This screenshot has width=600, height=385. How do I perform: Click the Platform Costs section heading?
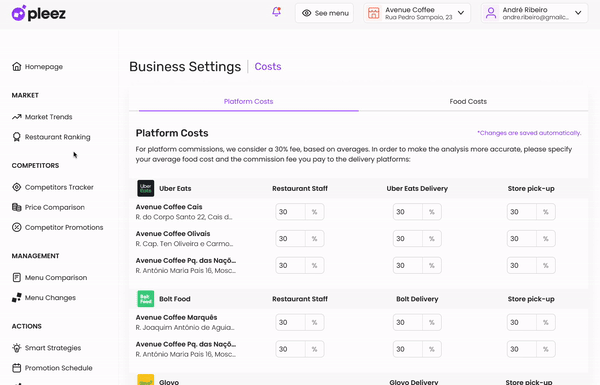pos(172,133)
